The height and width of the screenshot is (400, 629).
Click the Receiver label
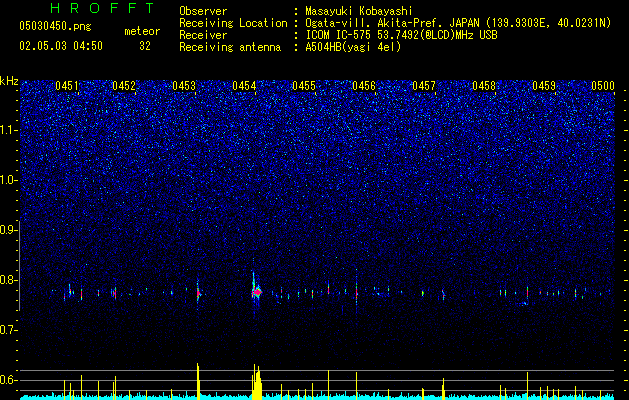click(203, 35)
